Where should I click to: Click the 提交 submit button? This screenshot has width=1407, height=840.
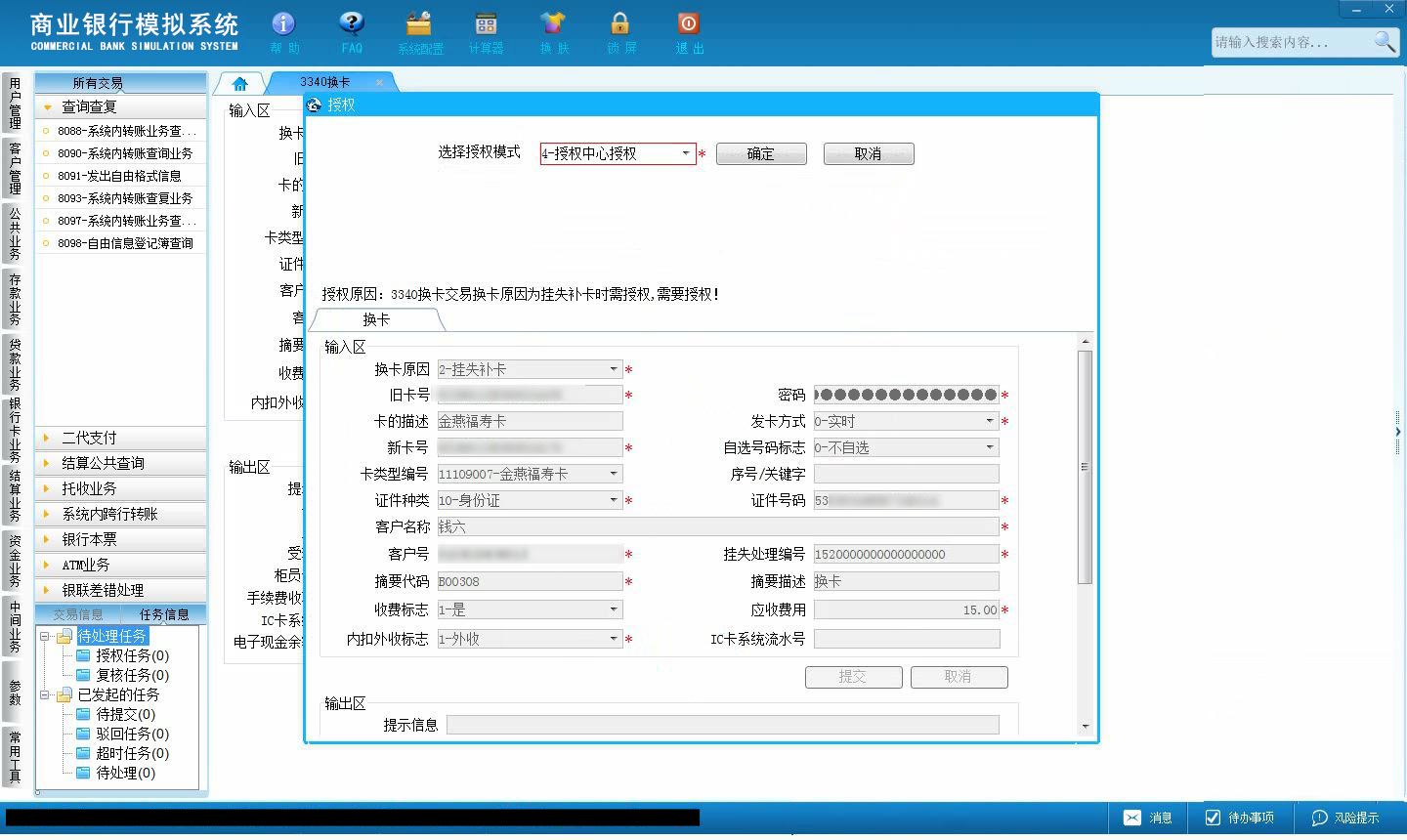point(853,677)
